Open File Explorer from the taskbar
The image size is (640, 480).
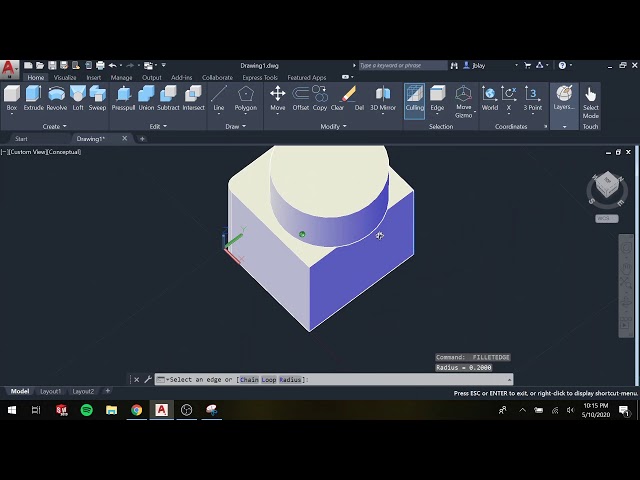click(x=111, y=410)
